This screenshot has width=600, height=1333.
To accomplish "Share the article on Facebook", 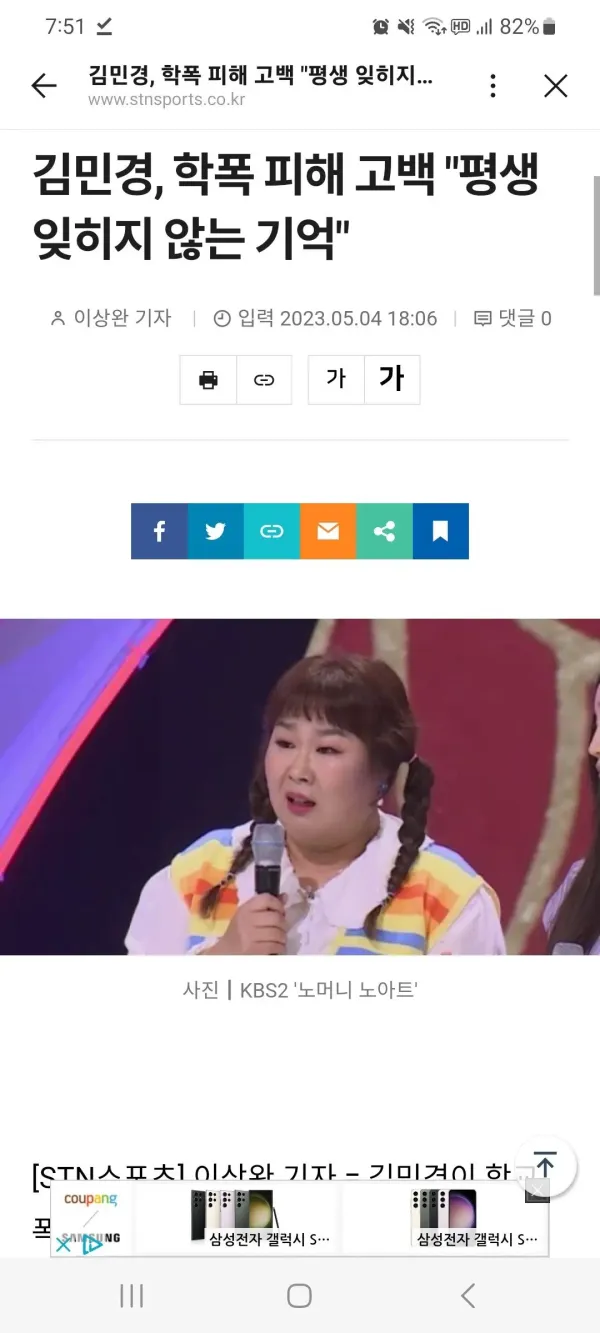I will (159, 531).
